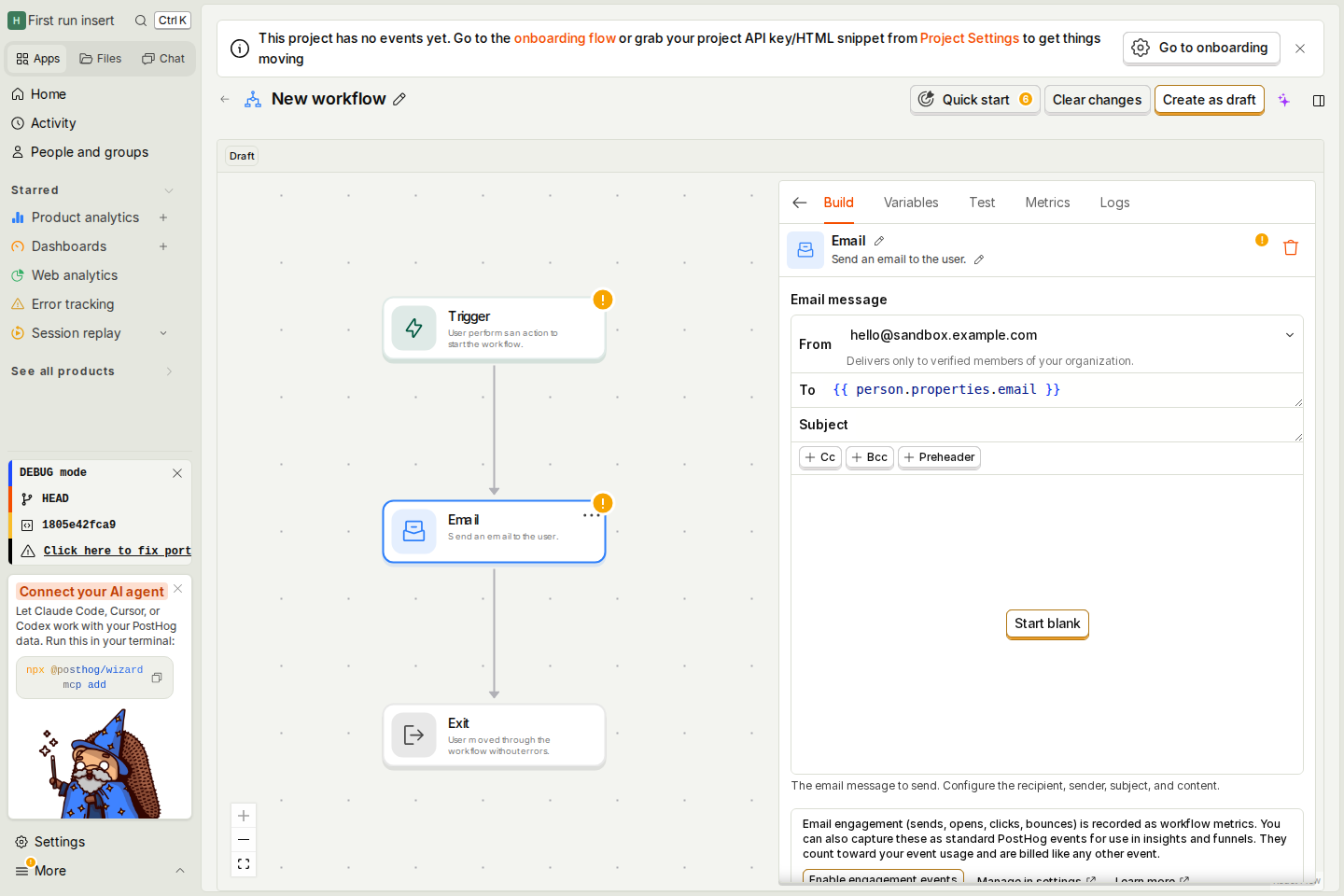Image resolution: width=1344 pixels, height=896 pixels.
Task: Zoom out on the workflow canvas
Action: point(244,840)
